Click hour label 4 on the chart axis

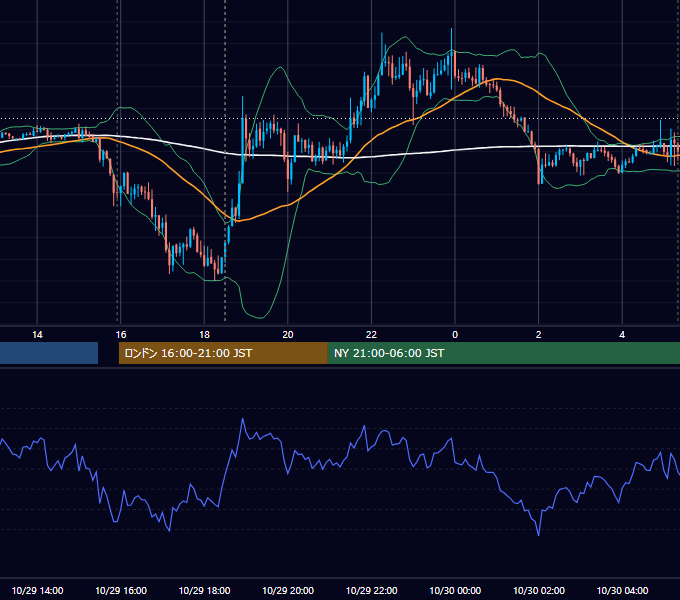coord(622,335)
